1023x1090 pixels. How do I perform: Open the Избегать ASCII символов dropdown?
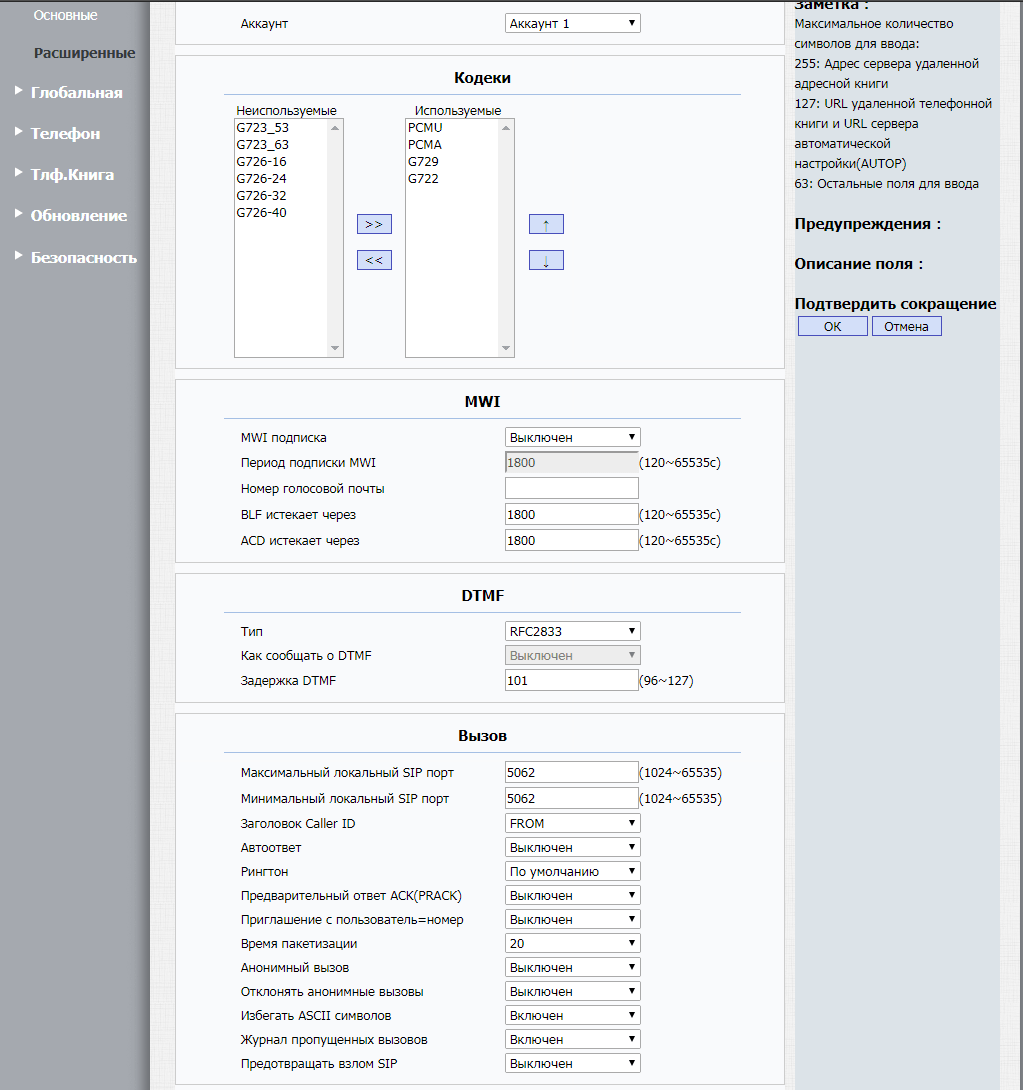tap(573, 1015)
